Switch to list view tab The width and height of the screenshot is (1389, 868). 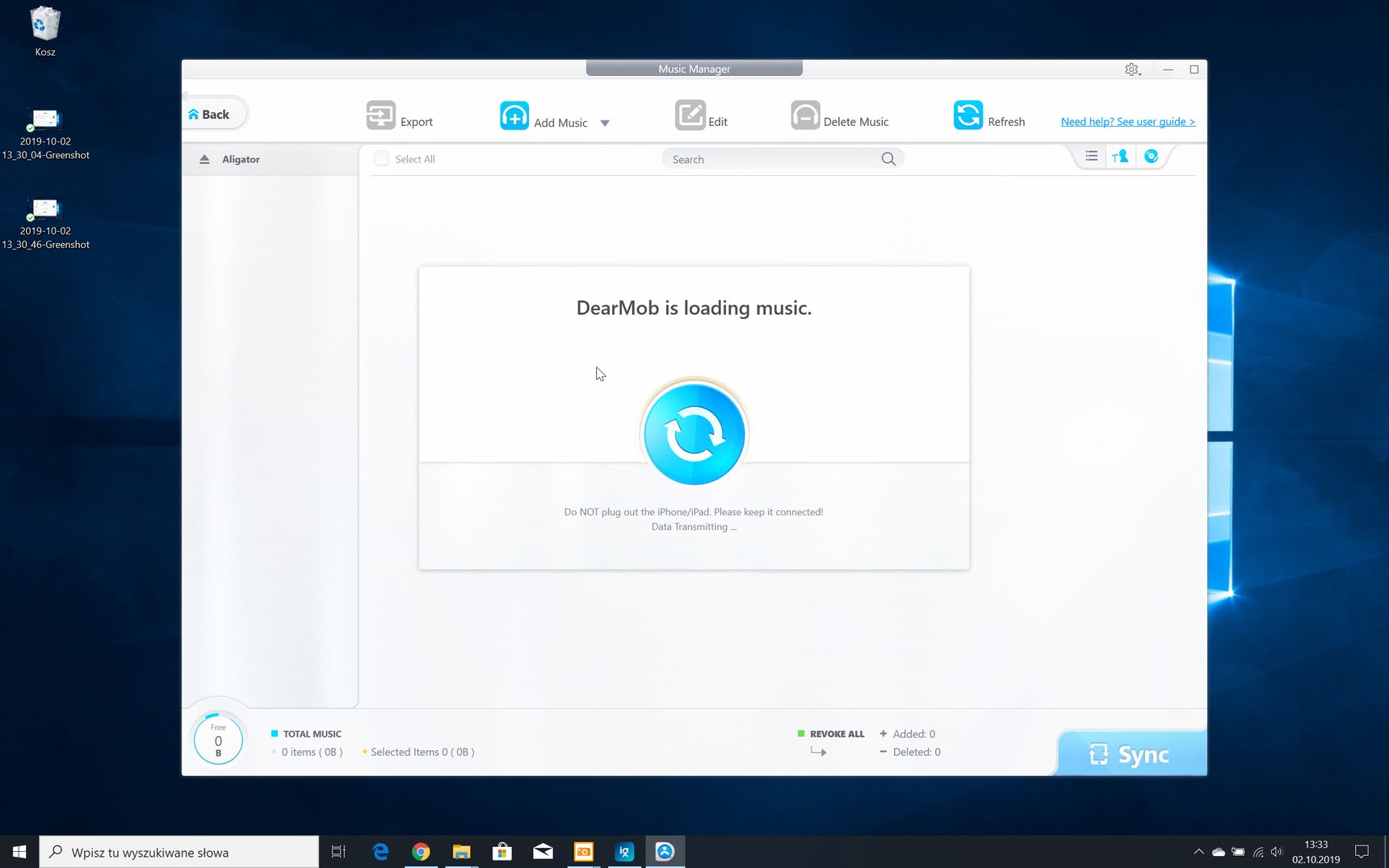click(x=1091, y=157)
